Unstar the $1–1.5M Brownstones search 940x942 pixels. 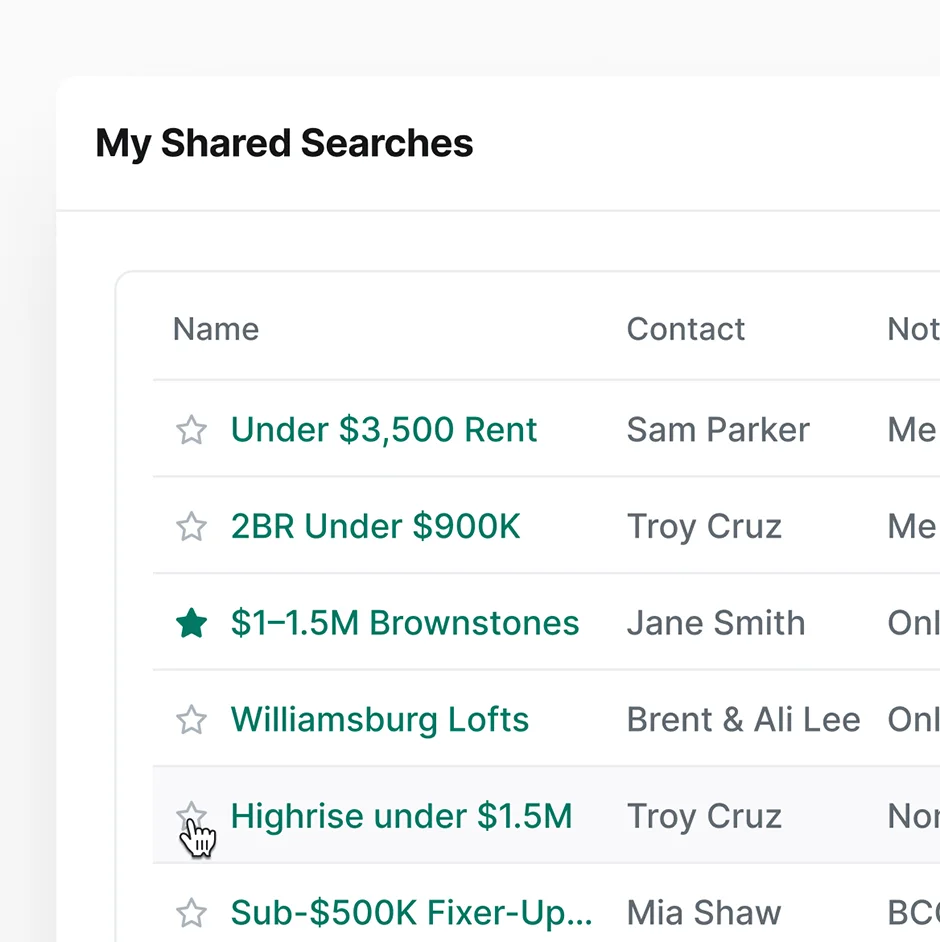click(191, 624)
